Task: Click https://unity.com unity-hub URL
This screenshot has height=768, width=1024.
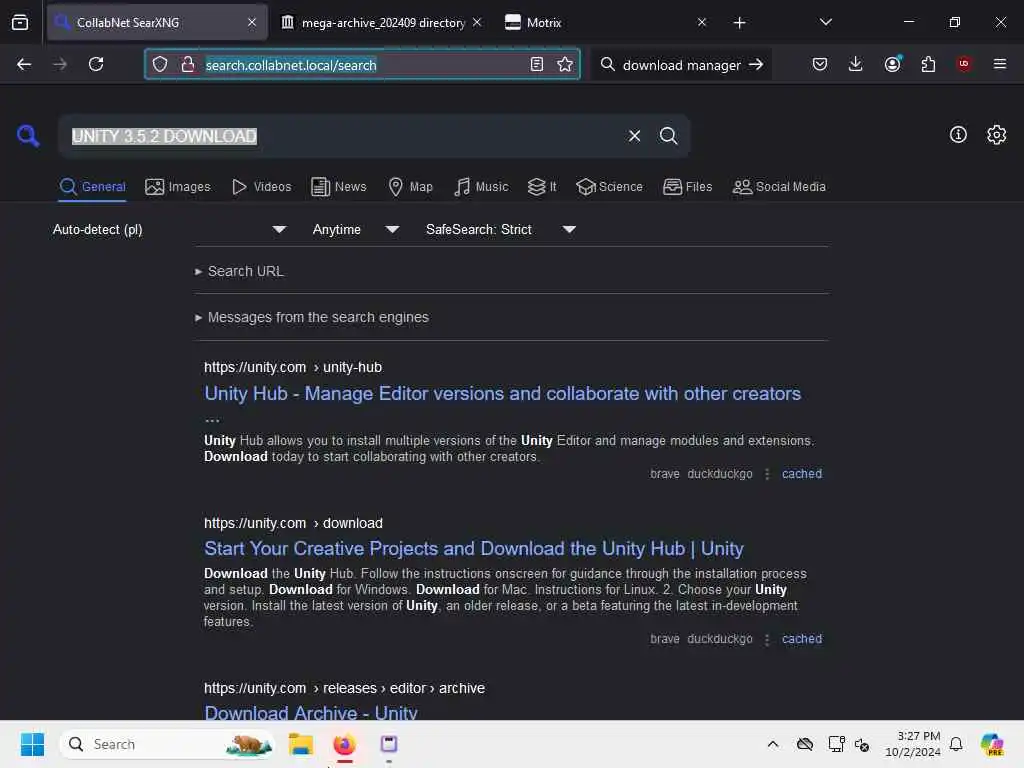Action: coord(293,368)
